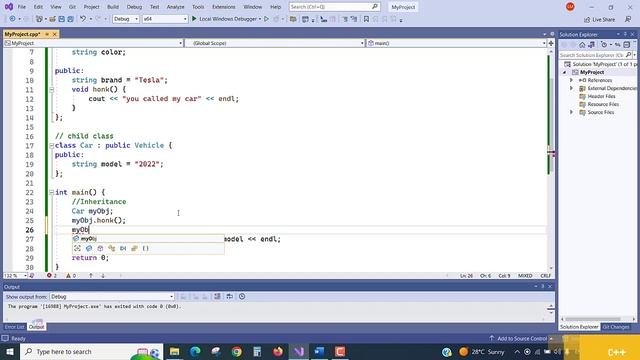
Task: Switch views icon in Solution Explorer toolbar
Action: pyautogui.click(x=591, y=44)
